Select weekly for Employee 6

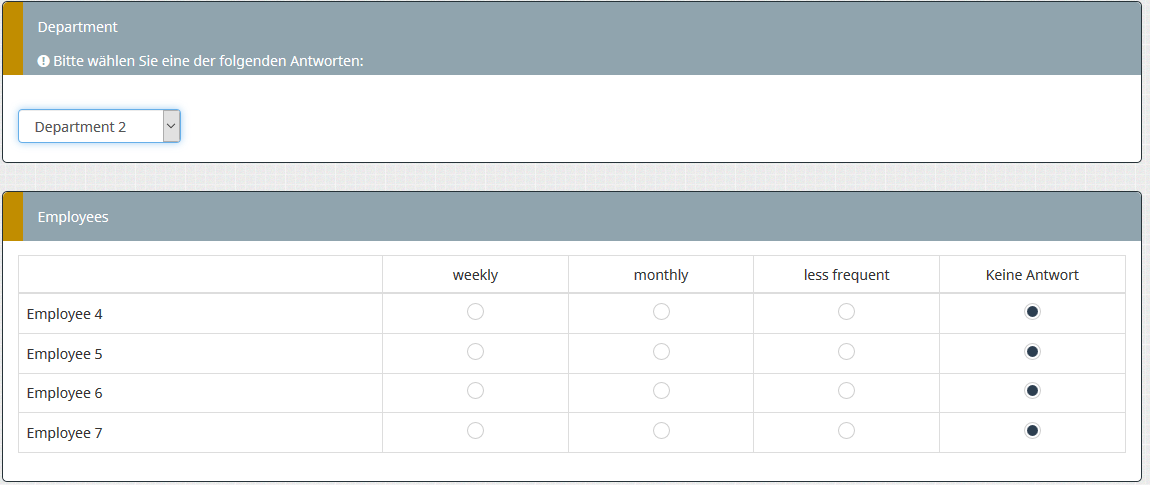pyautogui.click(x=475, y=391)
